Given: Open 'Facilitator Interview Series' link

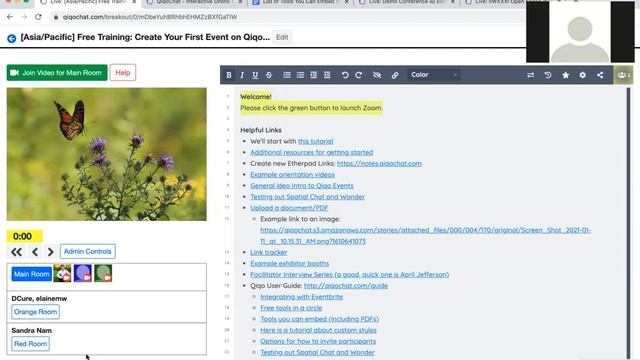Looking at the screenshot, I should (349, 274).
